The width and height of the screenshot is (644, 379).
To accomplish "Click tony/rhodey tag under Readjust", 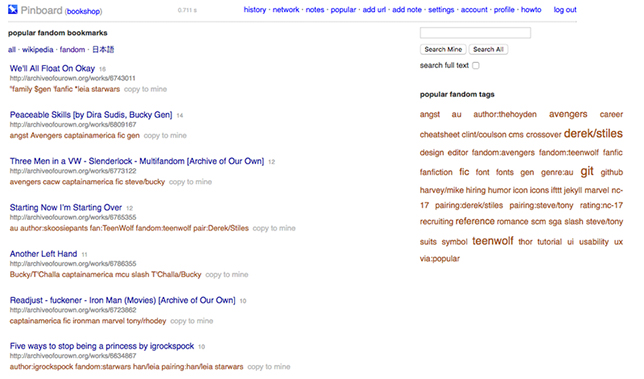I will [x=146, y=321].
